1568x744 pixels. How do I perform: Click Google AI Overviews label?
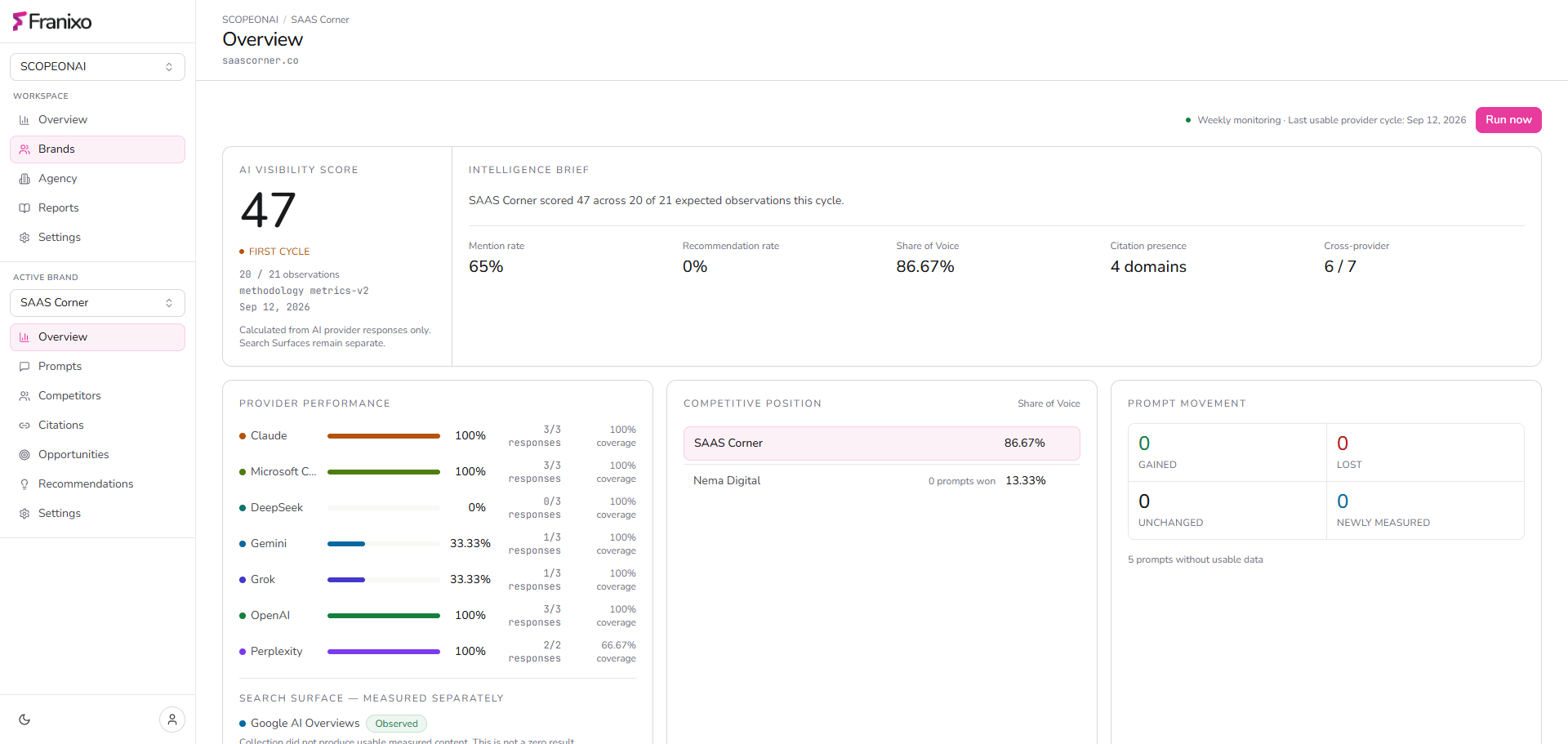coord(305,724)
